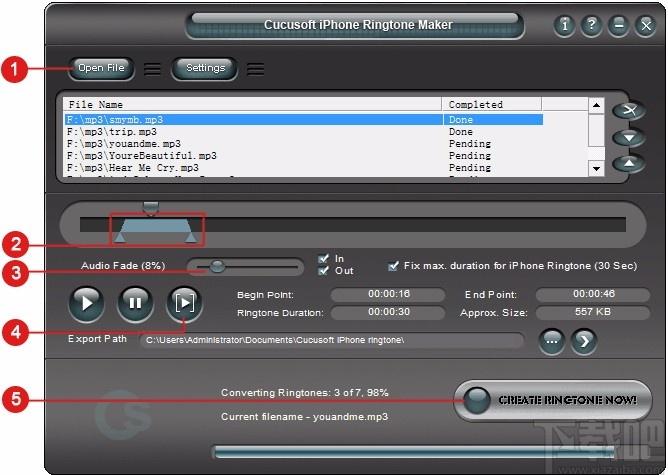
Task: Click the Play button
Action: tap(86, 303)
